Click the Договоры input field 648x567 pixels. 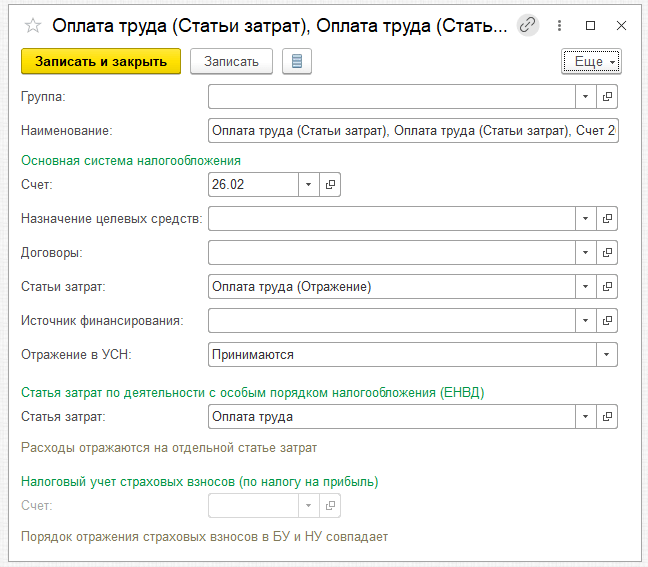tap(392, 253)
